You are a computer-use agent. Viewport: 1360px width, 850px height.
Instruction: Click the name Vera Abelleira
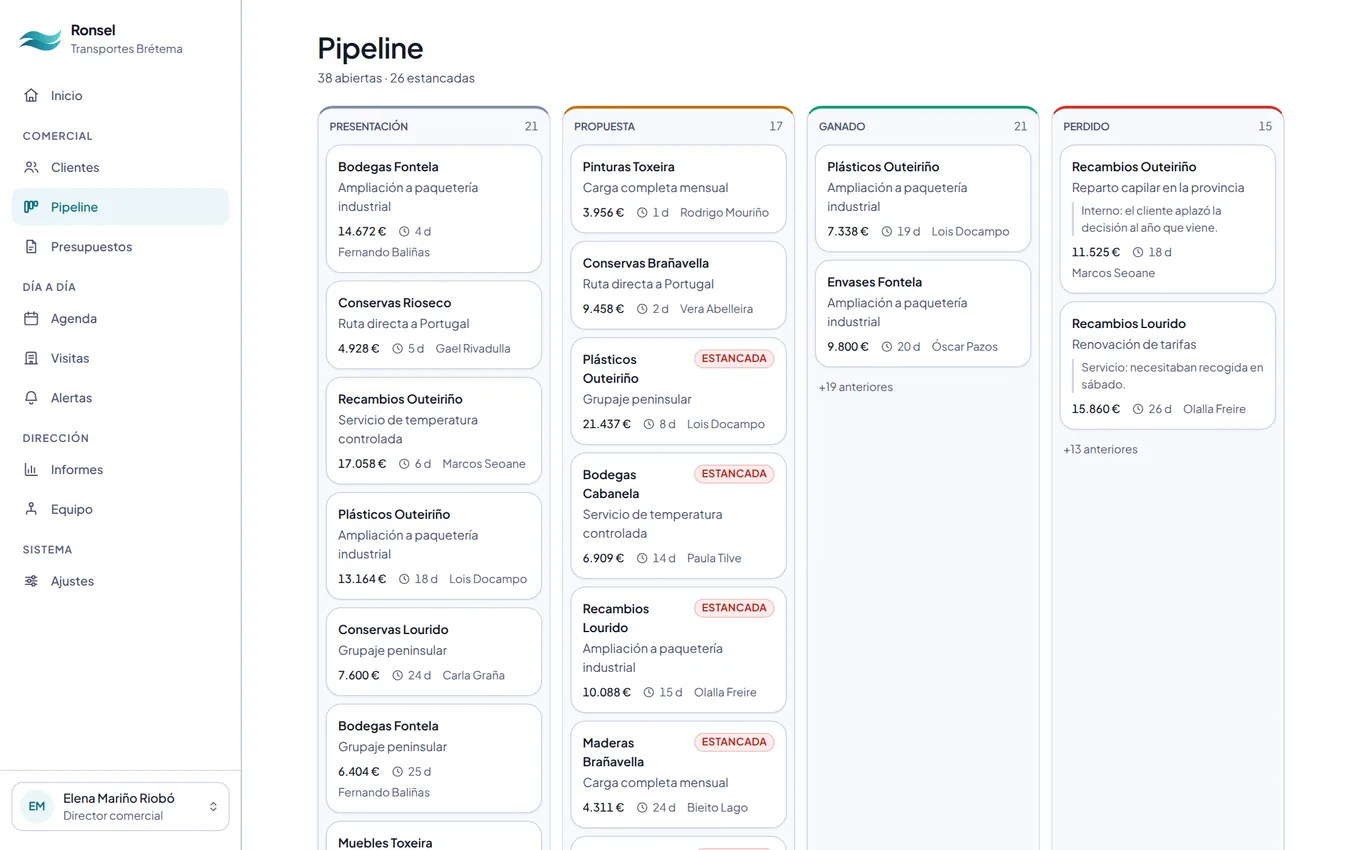[x=716, y=309]
